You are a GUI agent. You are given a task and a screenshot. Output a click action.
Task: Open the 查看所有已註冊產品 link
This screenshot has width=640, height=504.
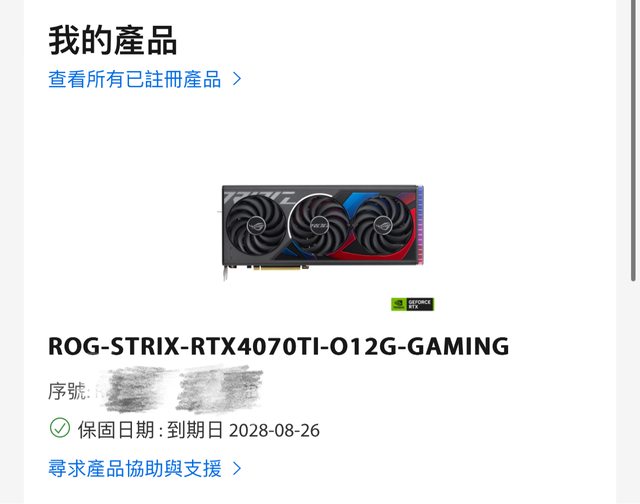pos(135,79)
